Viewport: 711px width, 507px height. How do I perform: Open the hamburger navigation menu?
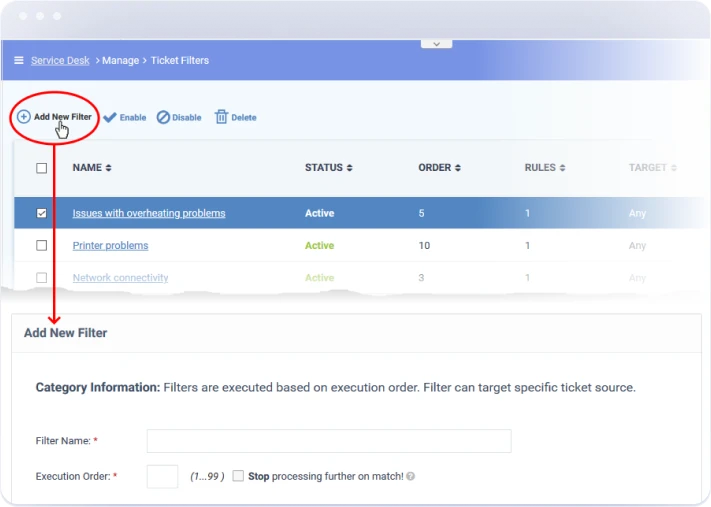19,61
